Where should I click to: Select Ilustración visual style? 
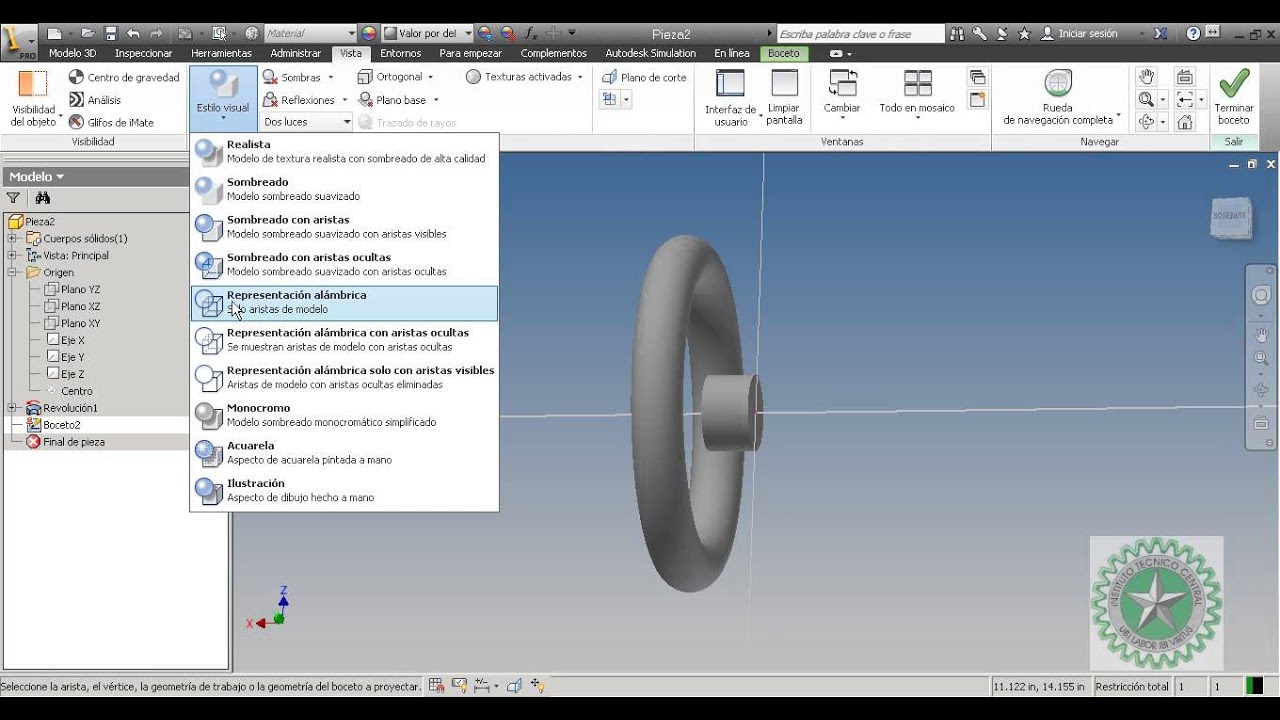[344, 490]
